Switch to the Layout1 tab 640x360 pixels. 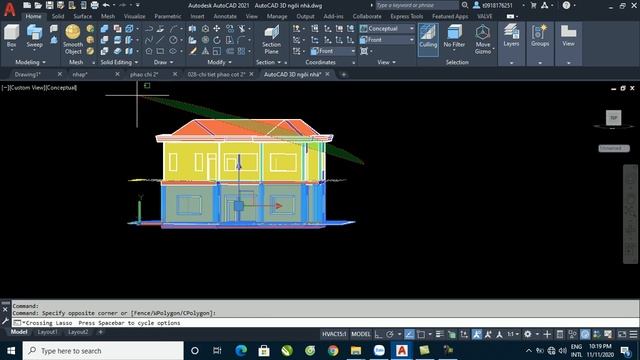pyautogui.click(x=47, y=332)
